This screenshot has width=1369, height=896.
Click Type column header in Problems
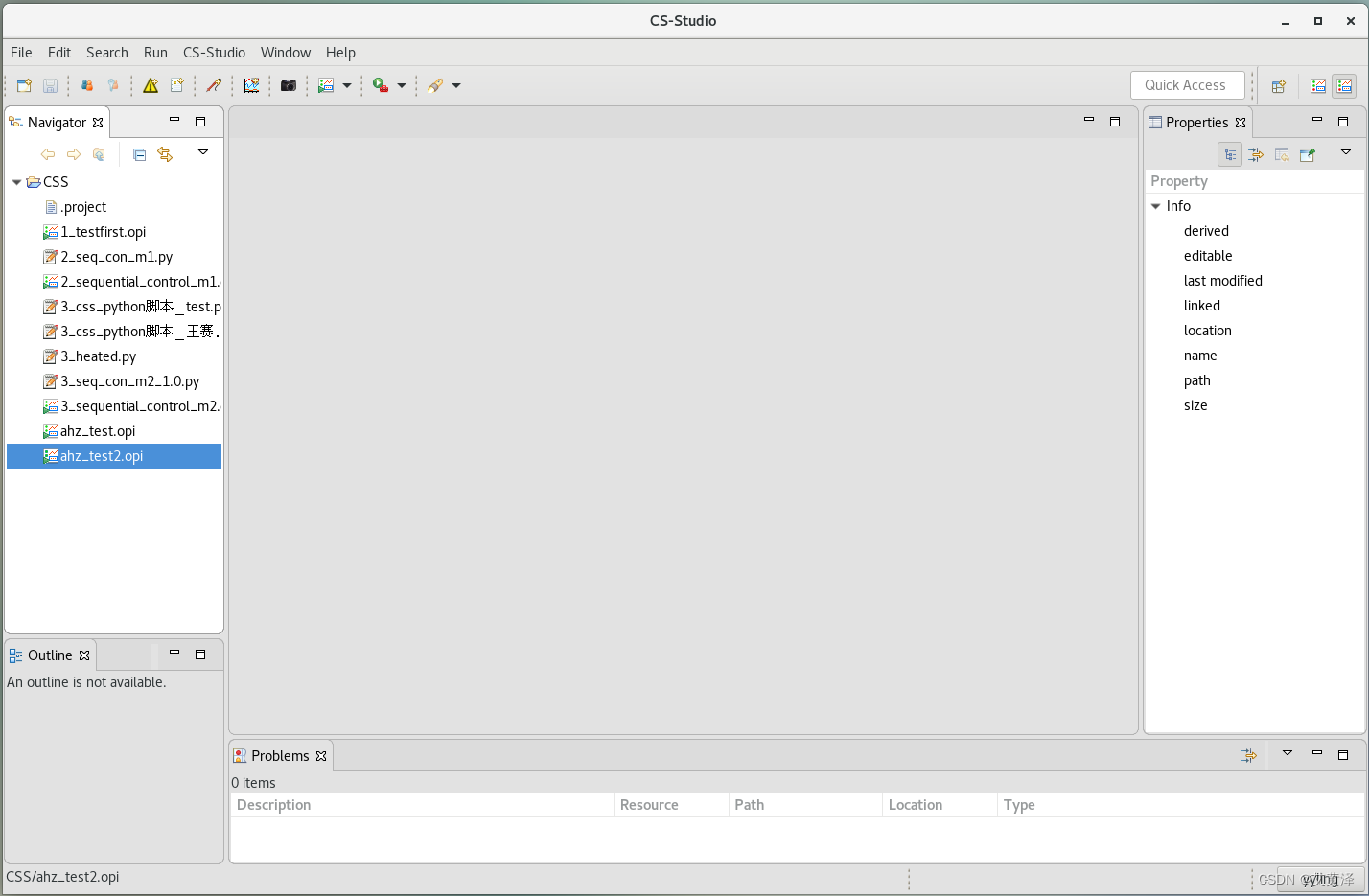[1180, 805]
